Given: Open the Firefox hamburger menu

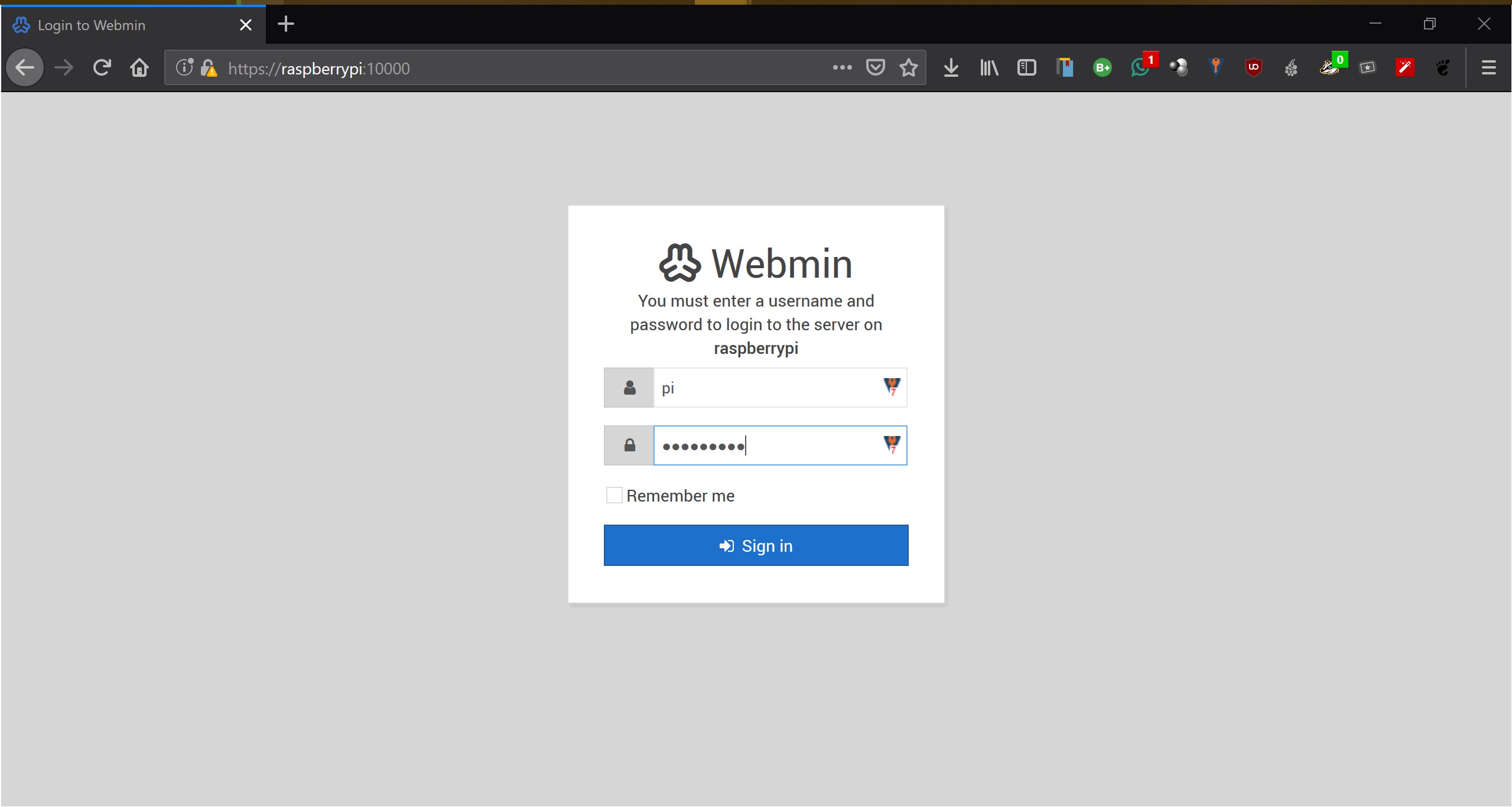Looking at the screenshot, I should [1488, 68].
